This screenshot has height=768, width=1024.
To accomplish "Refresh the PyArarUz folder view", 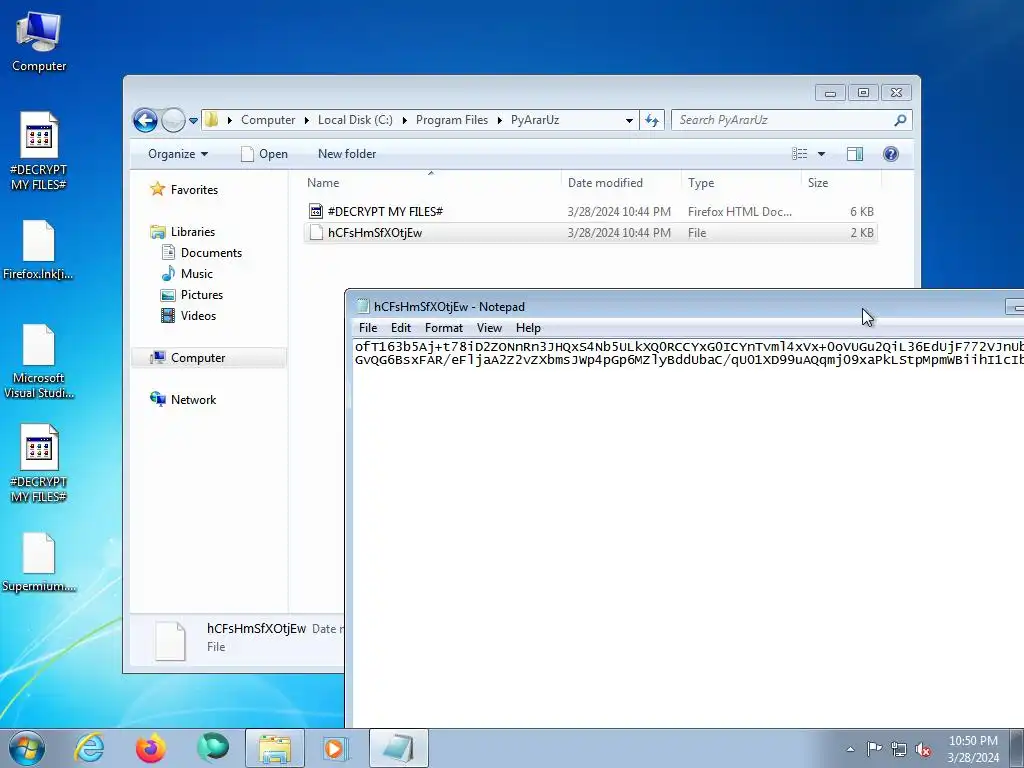I will click(x=652, y=120).
